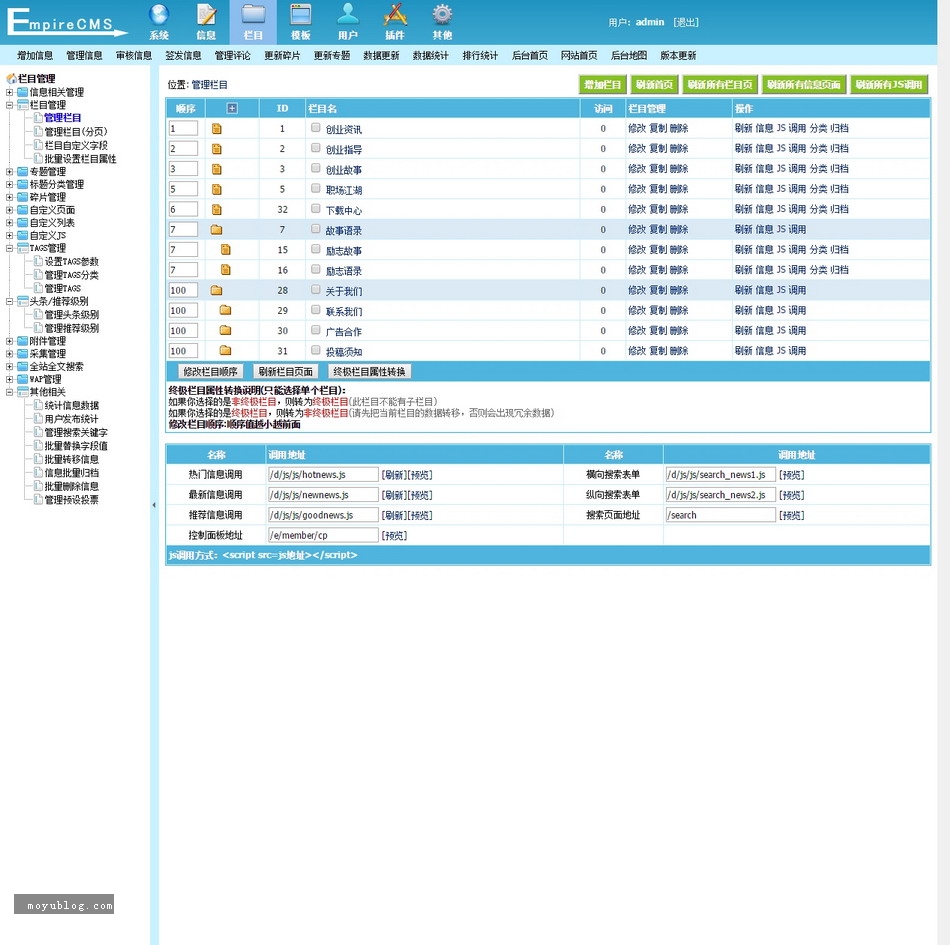Screen dimensions: 950x945
Task: Check the 创业资讯 column checkbox
Action: pyautogui.click(x=316, y=127)
